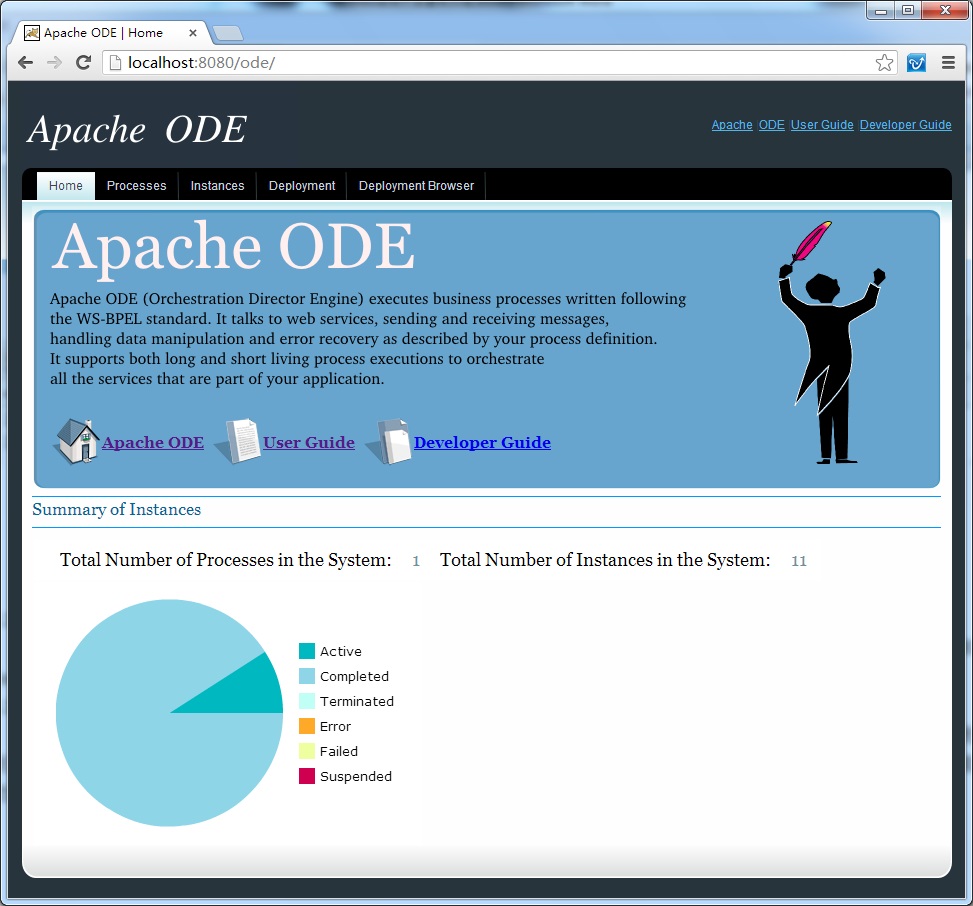
Task: Open the blue extension icon in toolbar
Action: pyautogui.click(x=917, y=63)
